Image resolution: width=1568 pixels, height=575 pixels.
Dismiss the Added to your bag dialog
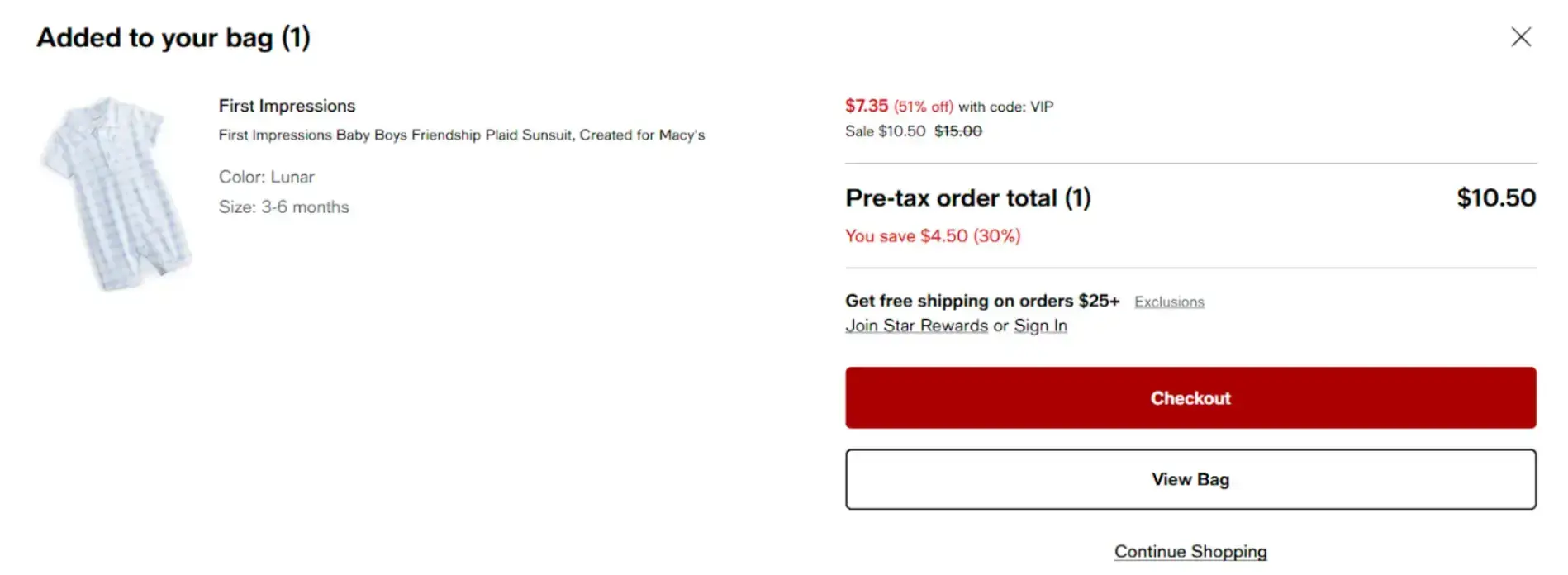(1521, 36)
